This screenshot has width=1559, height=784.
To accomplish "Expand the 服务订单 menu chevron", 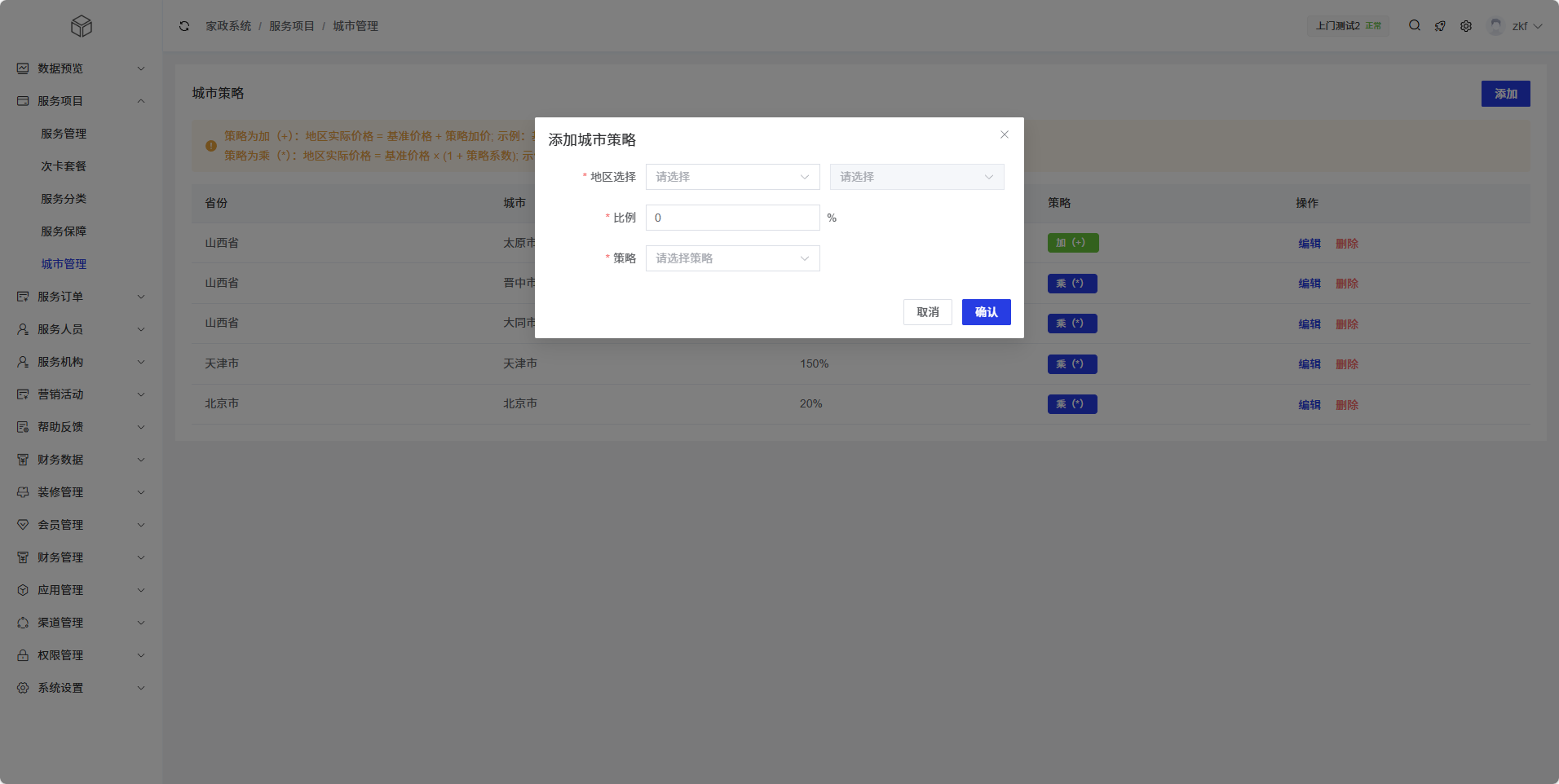I will (141, 297).
